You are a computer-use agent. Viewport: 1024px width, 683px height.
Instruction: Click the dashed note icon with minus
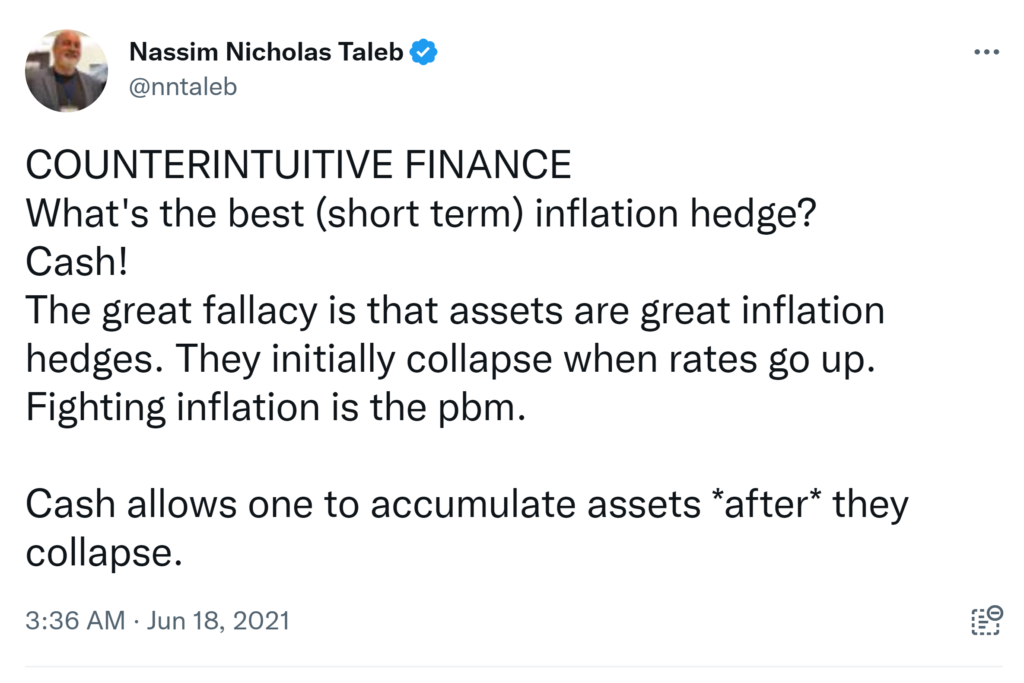(986, 620)
